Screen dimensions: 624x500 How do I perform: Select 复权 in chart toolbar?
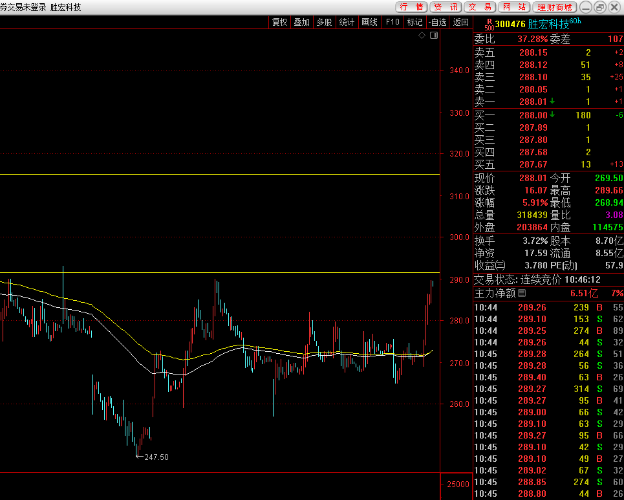tap(279, 22)
